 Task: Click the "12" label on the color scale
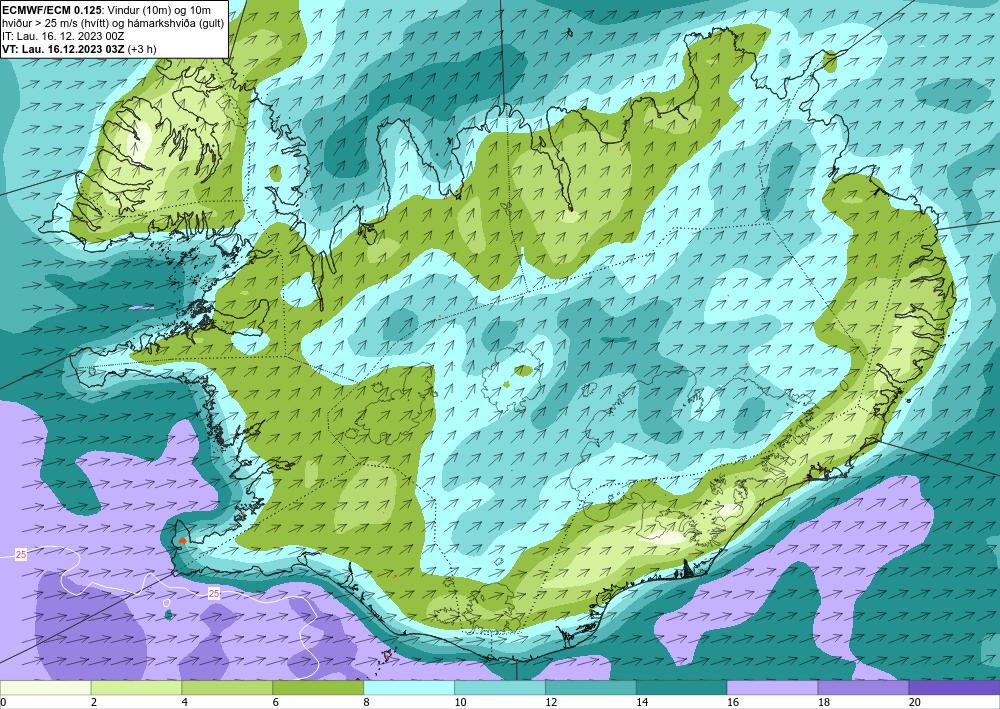click(551, 702)
